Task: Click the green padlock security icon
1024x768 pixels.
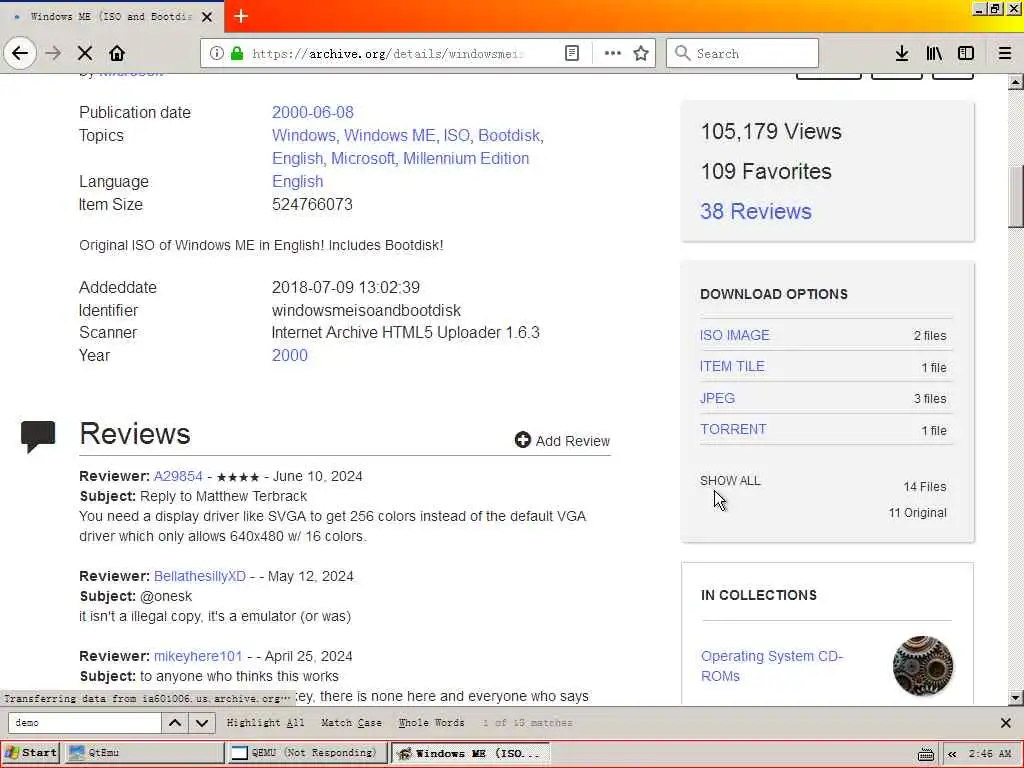Action: [x=236, y=53]
